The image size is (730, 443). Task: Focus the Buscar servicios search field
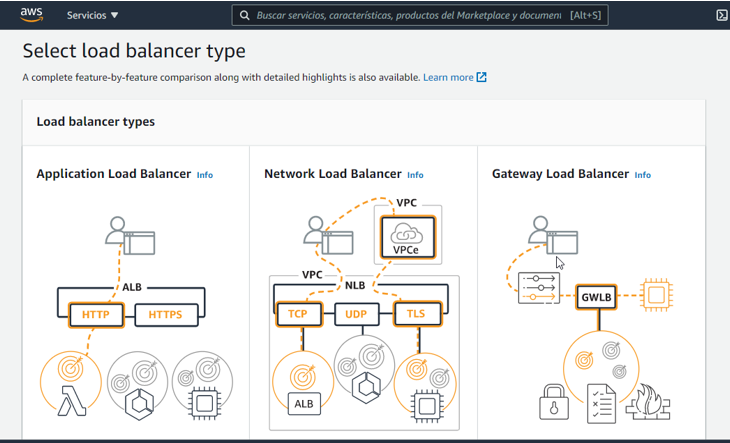(420, 15)
